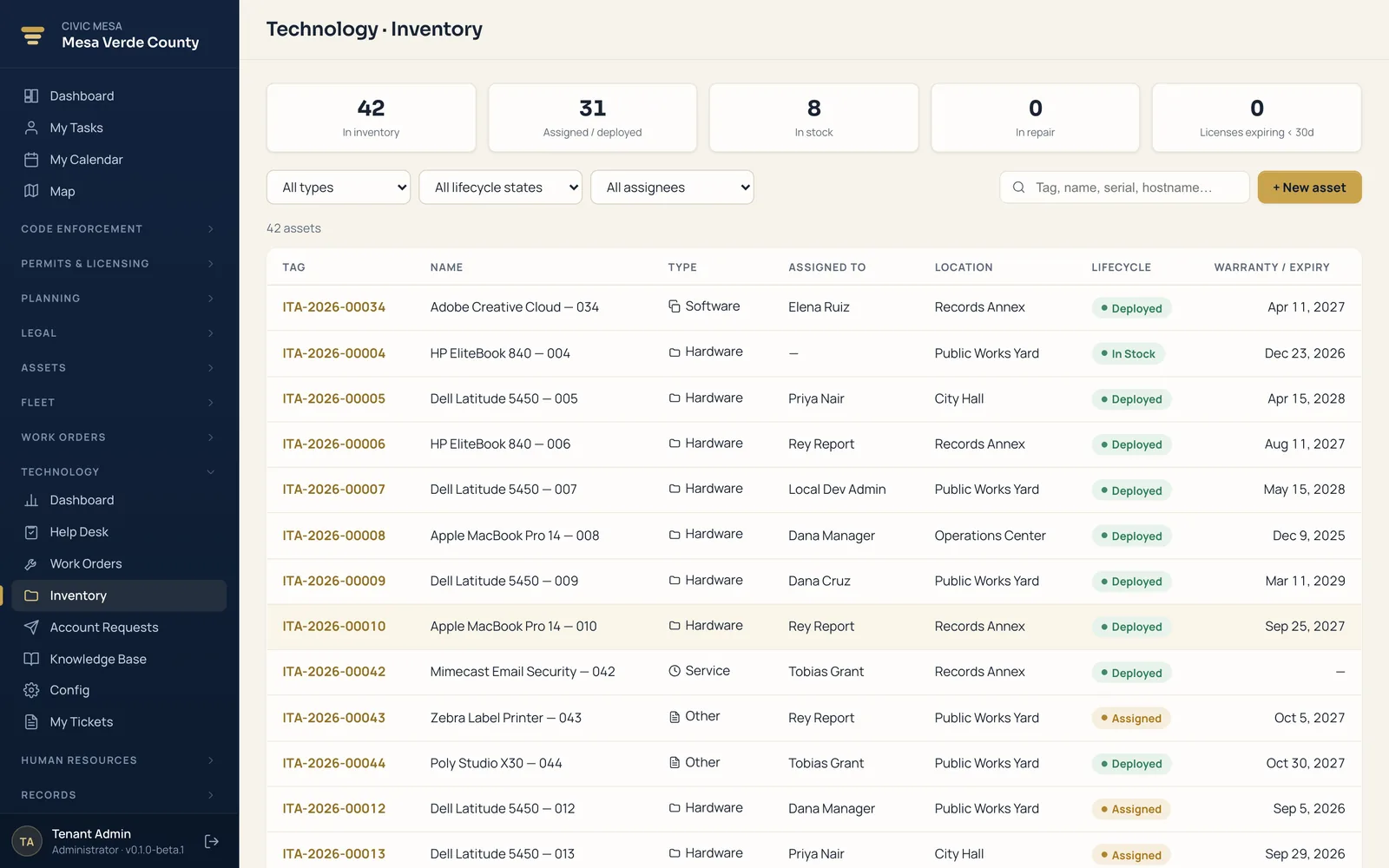The height and width of the screenshot is (868, 1389).
Task: Open the All lifecycle states dropdown
Action: point(500,187)
